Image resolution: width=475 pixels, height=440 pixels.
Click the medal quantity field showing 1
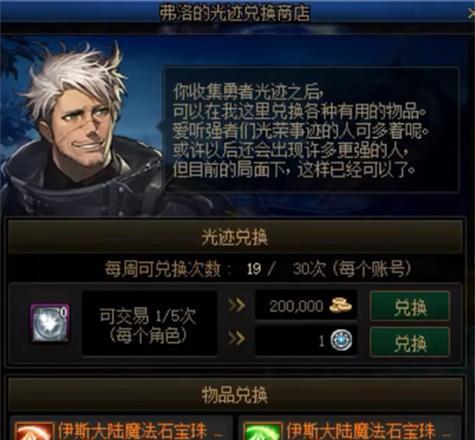(306, 341)
